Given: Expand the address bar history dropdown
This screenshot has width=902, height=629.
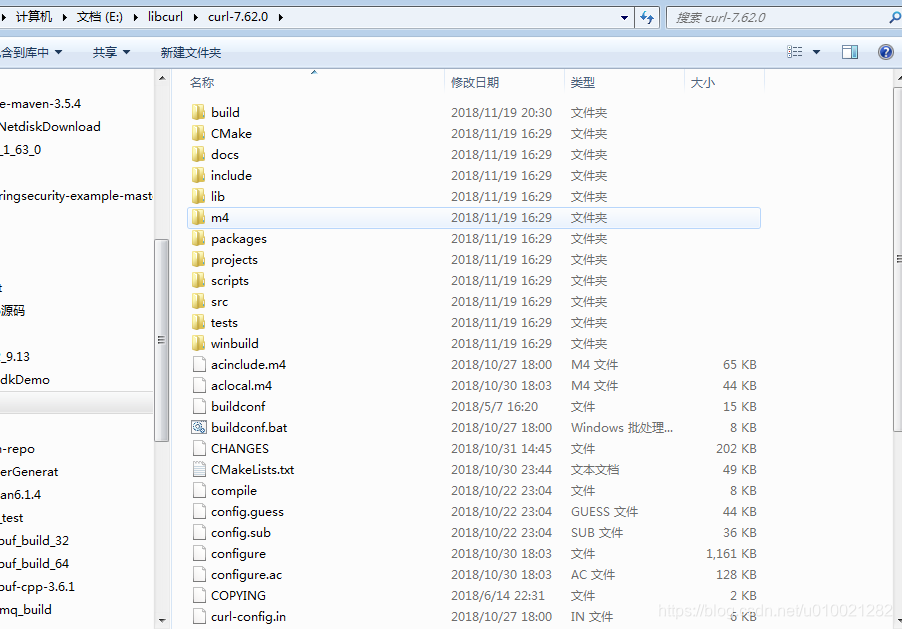Looking at the screenshot, I should point(624,17).
